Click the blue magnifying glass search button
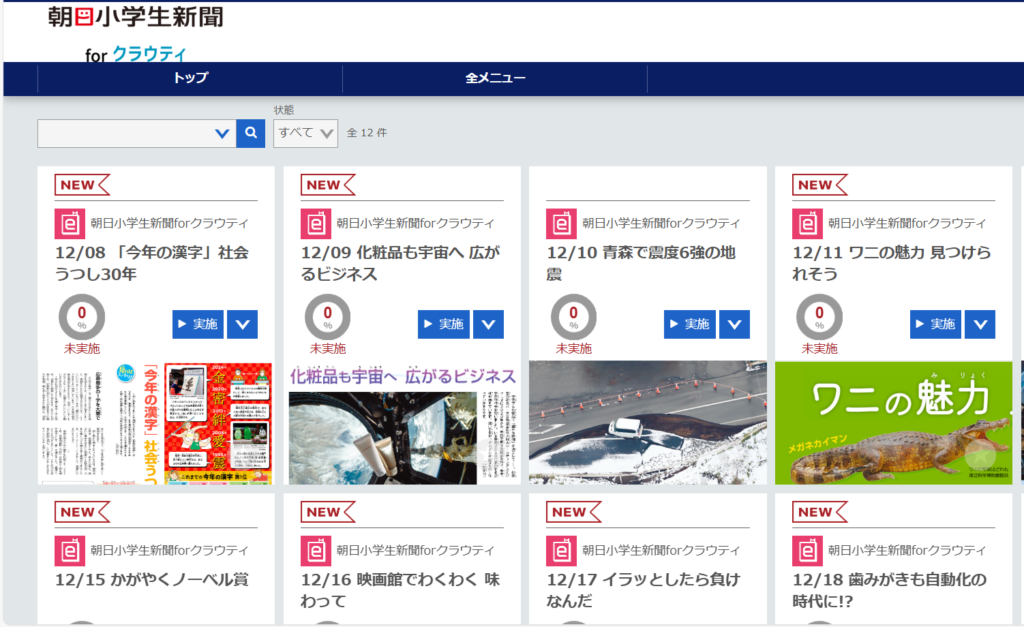This screenshot has height=627, width=1024. (x=251, y=133)
